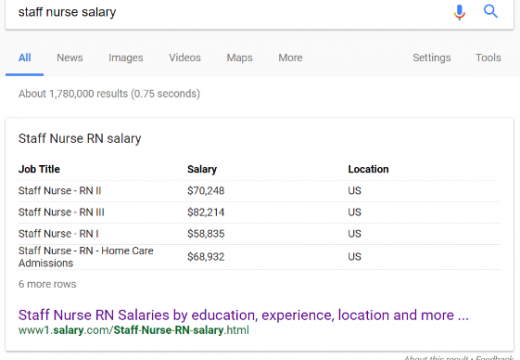520x360 pixels.
Task: Switch to the News tab
Action: (70, 58)
